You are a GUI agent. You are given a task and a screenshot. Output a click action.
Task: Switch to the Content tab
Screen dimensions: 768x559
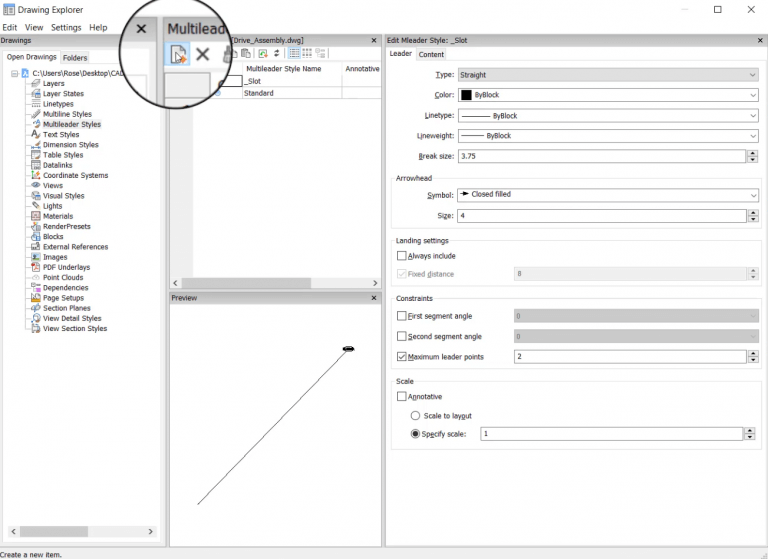[x=431, y=54]
